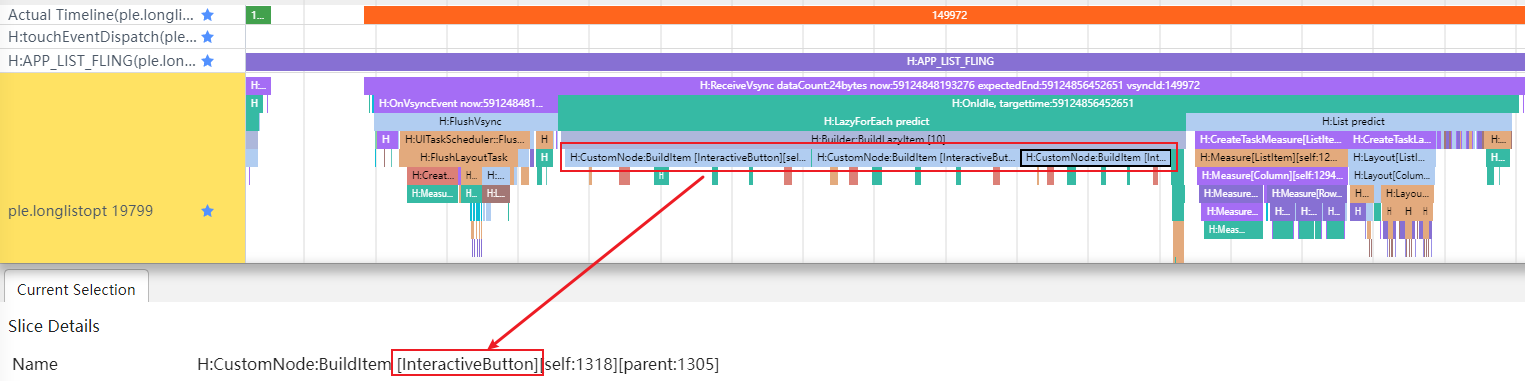Viewport: 1525px width, 381px height.
Task: Click the H:FlushLayoutTask slice
Action: pos(463,157)
